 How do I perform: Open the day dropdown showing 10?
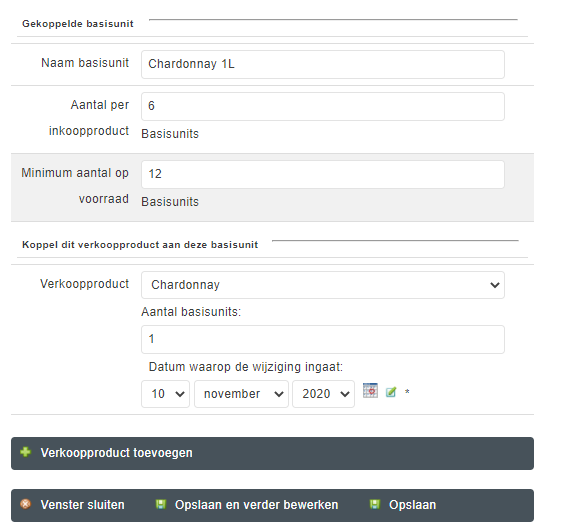(165, 394)
